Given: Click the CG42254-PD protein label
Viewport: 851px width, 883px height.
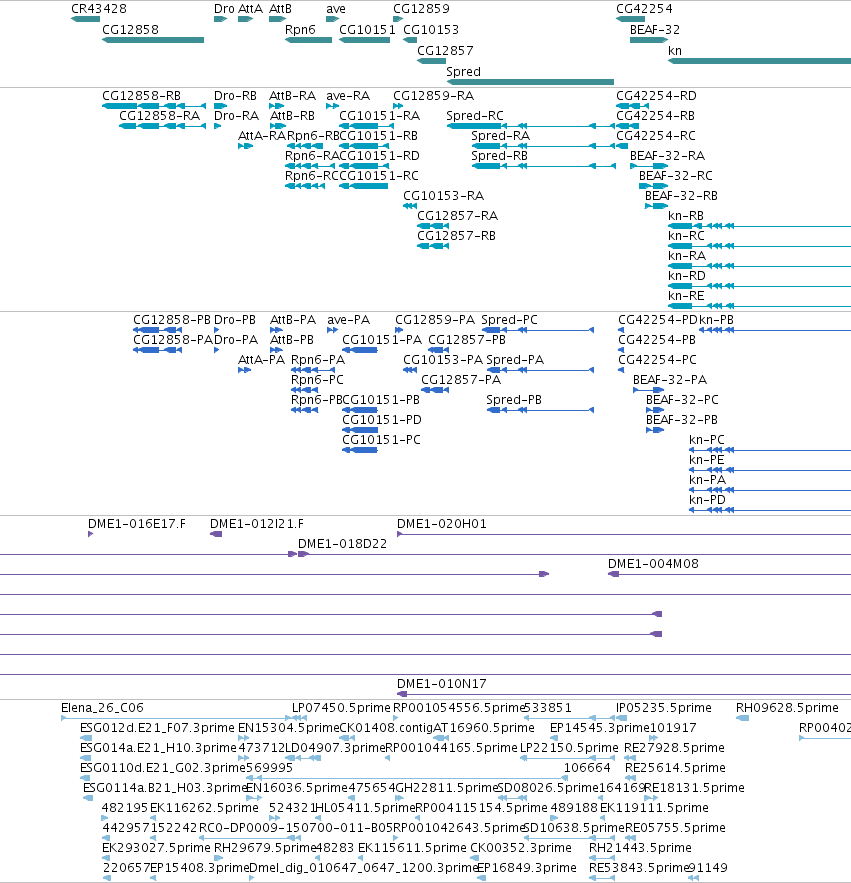Looking at the screenshot, I should 658,320.
